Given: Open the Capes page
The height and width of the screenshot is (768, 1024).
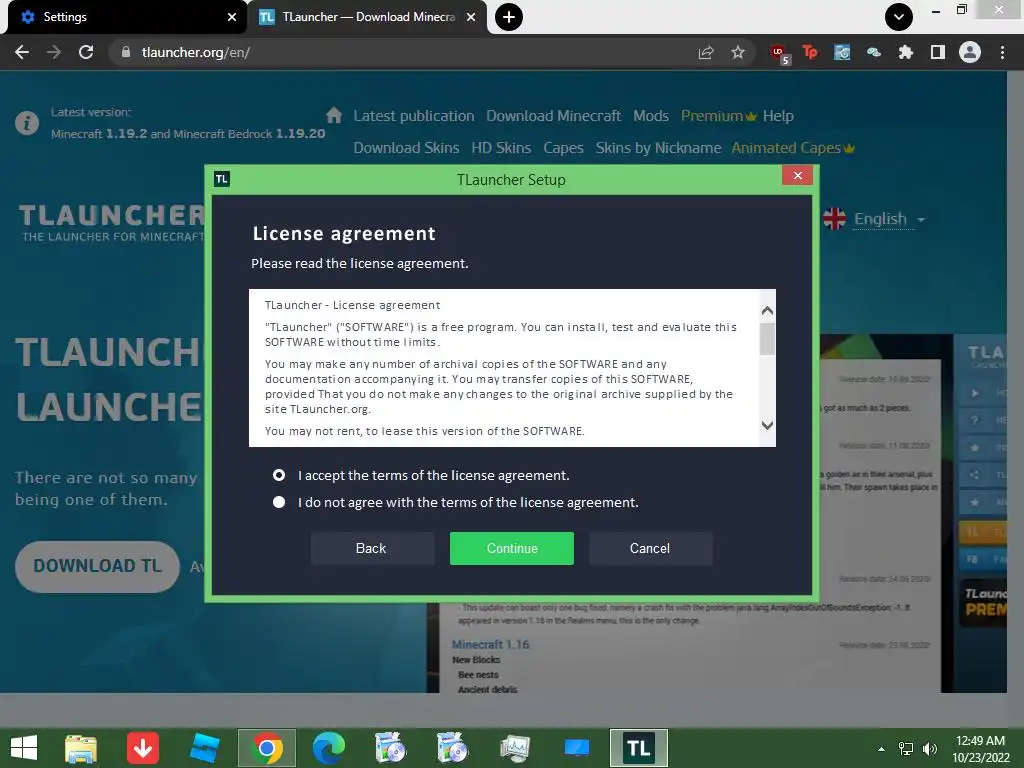Looking at the screenshot, I should tap(563, 148).
